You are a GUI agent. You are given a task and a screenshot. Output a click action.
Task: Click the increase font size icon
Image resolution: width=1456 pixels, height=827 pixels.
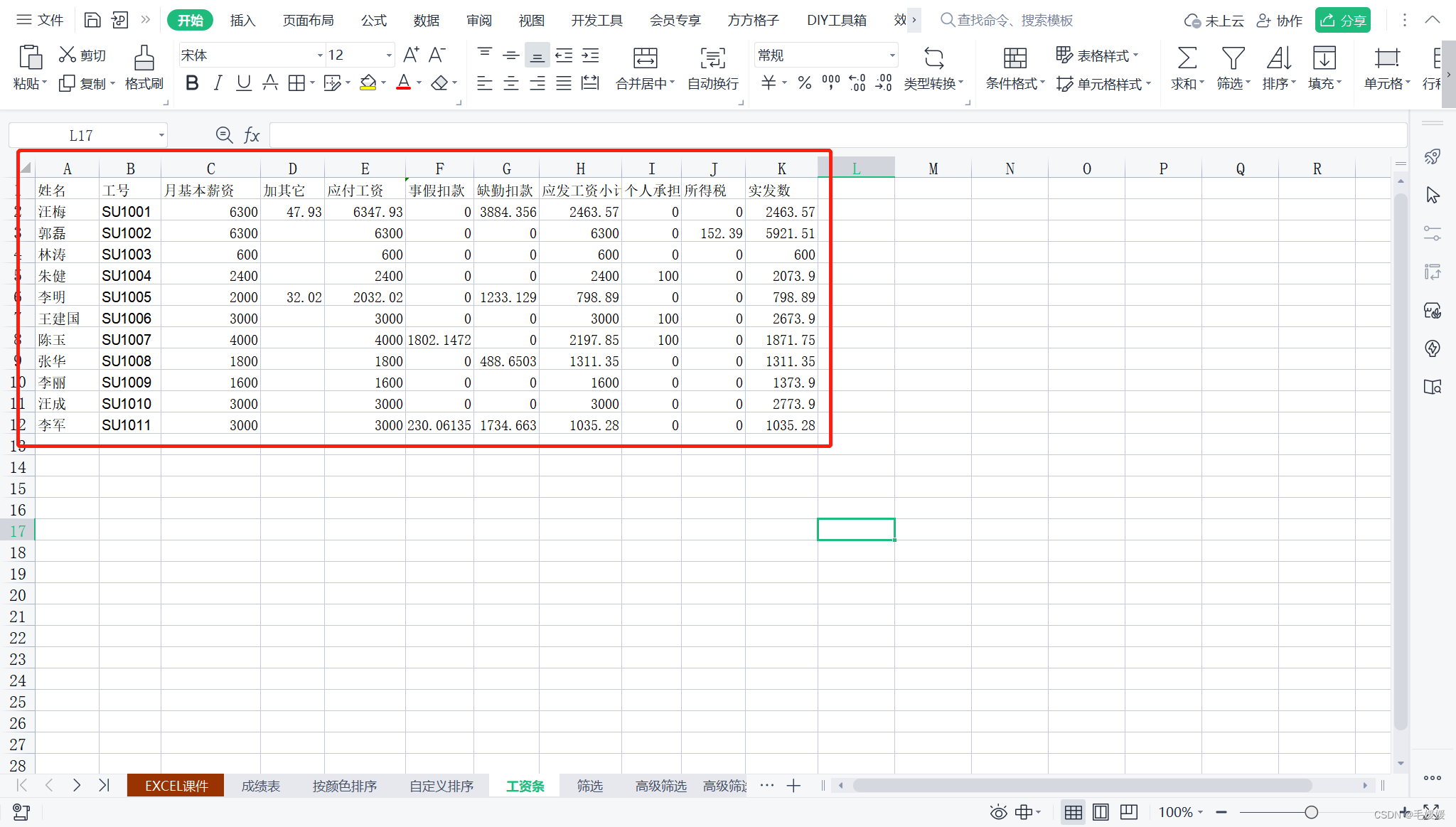click(x=411, y=55)
